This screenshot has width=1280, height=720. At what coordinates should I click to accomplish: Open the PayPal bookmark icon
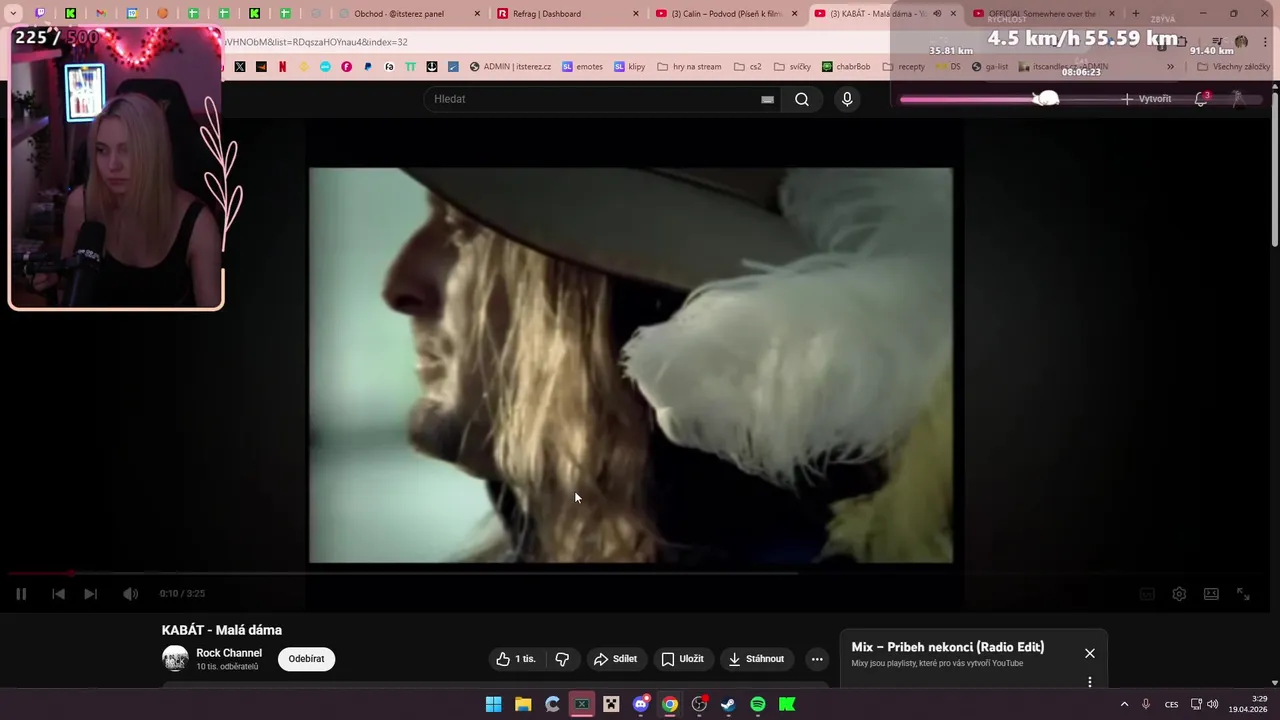[368, 67]
